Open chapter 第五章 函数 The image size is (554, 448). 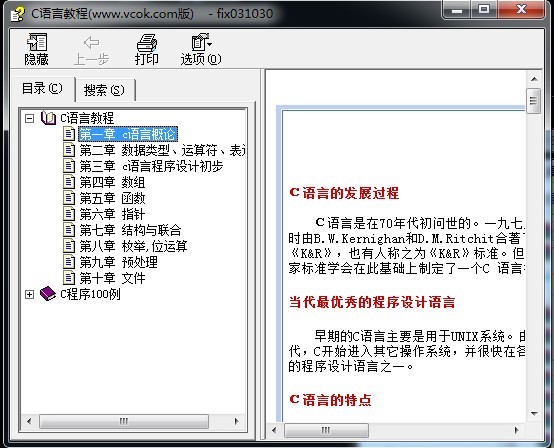(112, 198)
